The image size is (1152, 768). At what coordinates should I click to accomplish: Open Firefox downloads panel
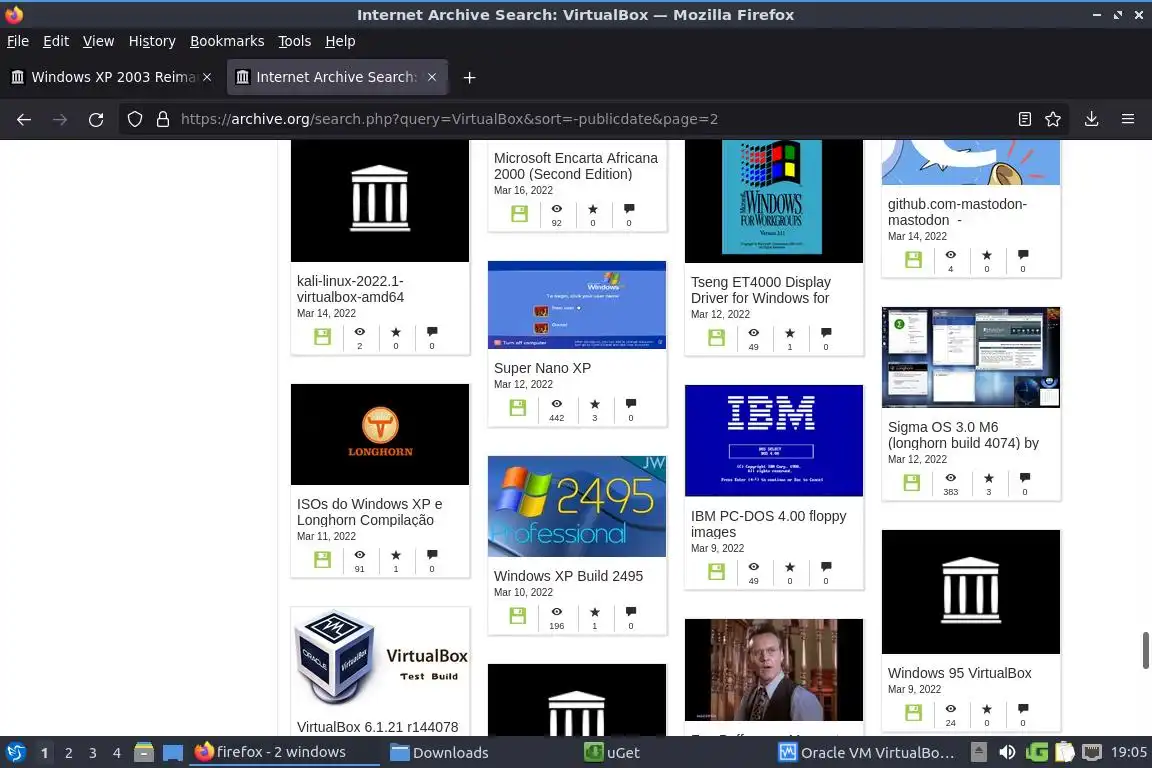(x=1091, y=119)
